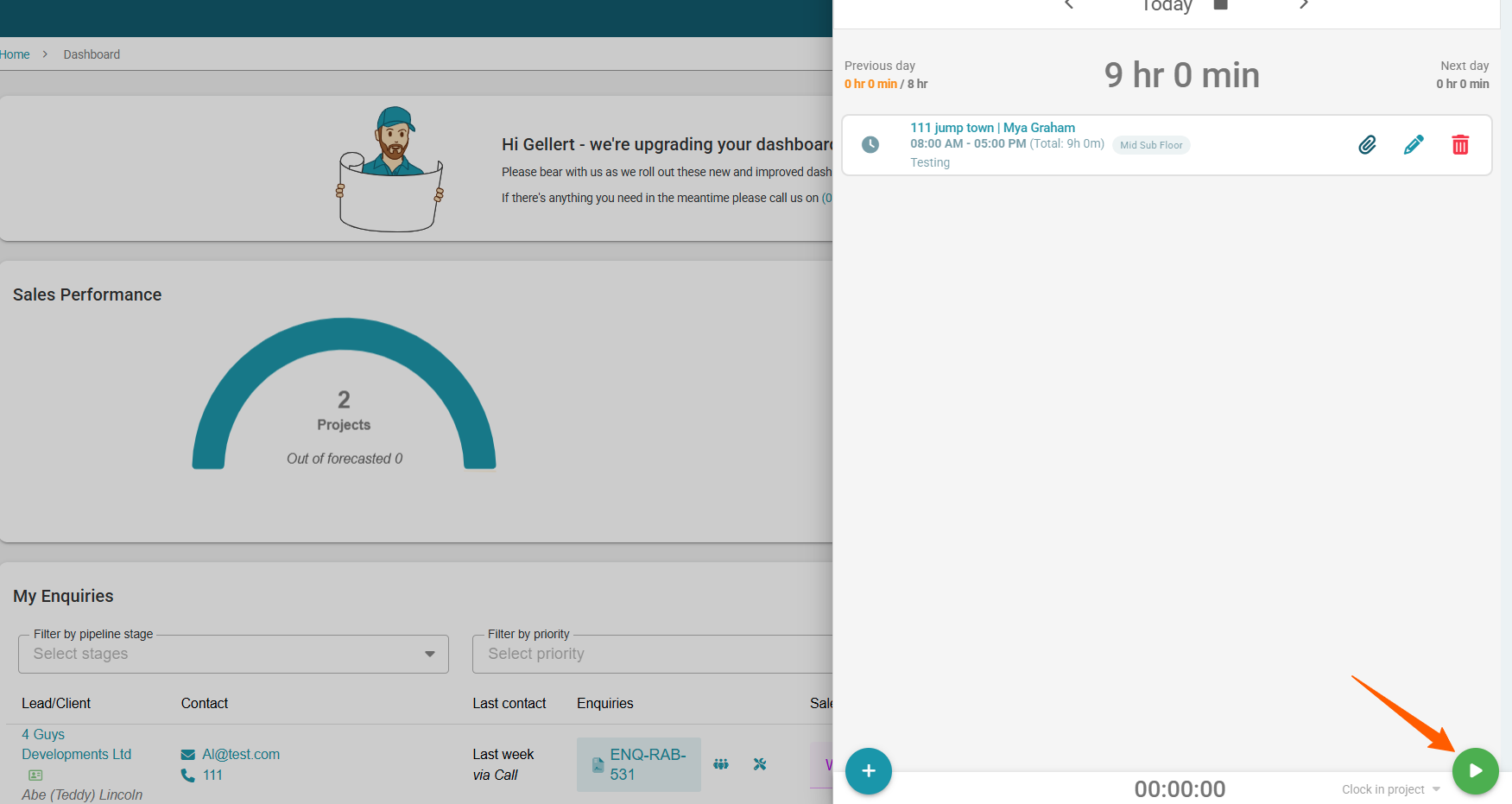Click the 9 hr 0 min daily total
Viewport: 1512px width, 804px height.
pos(1181,75)
